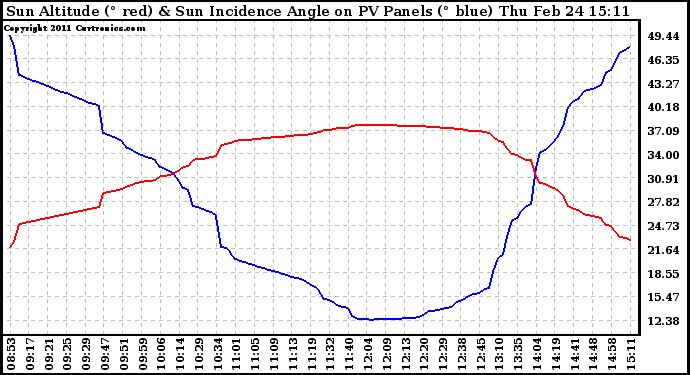
Task: Select the 30.91 y-axis label
Action: 663,179
